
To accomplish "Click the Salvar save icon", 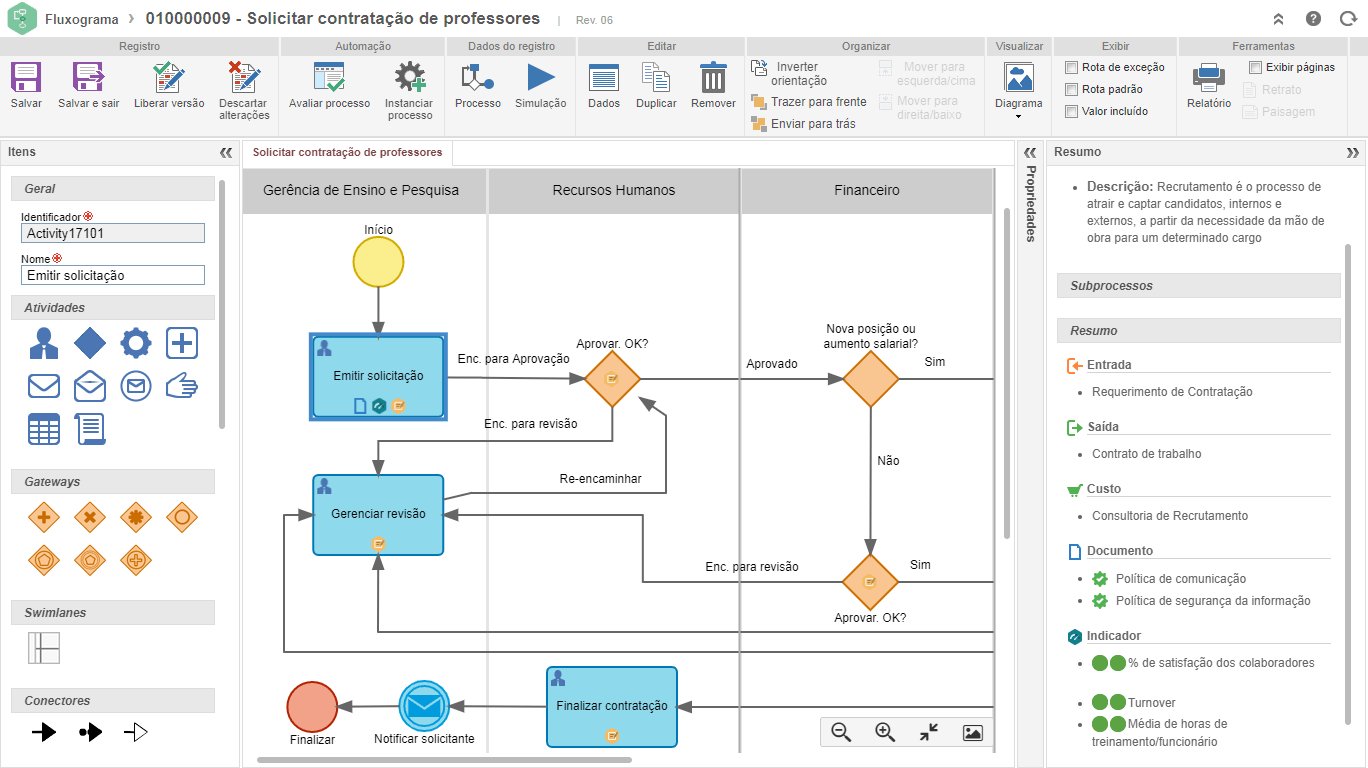I will pos(26,78).
